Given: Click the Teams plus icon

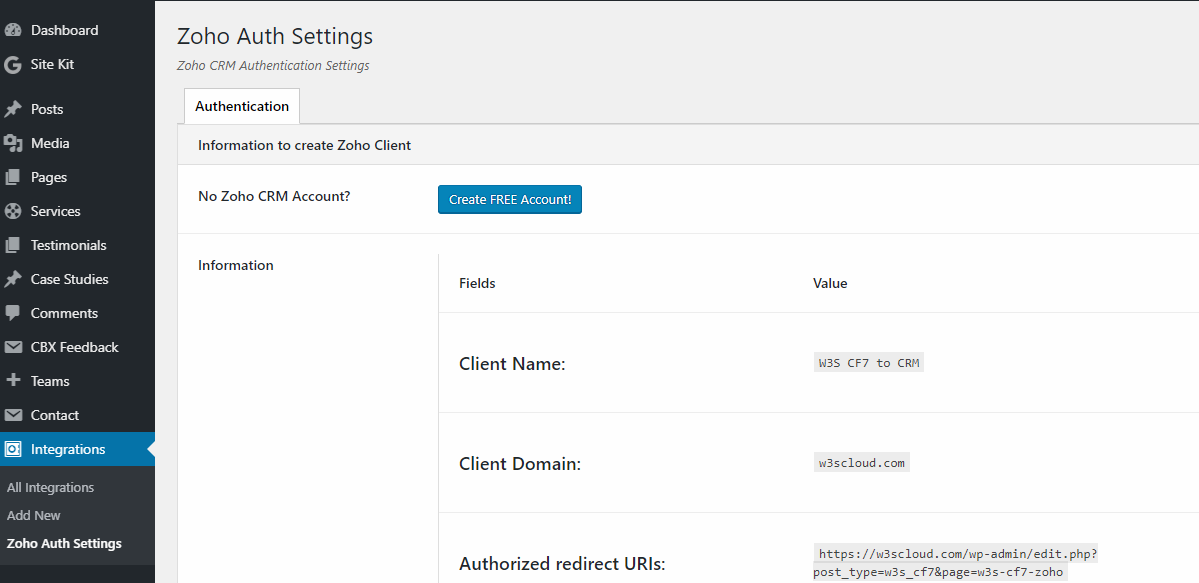Looking at the screenshot, I should pos(13,381).
